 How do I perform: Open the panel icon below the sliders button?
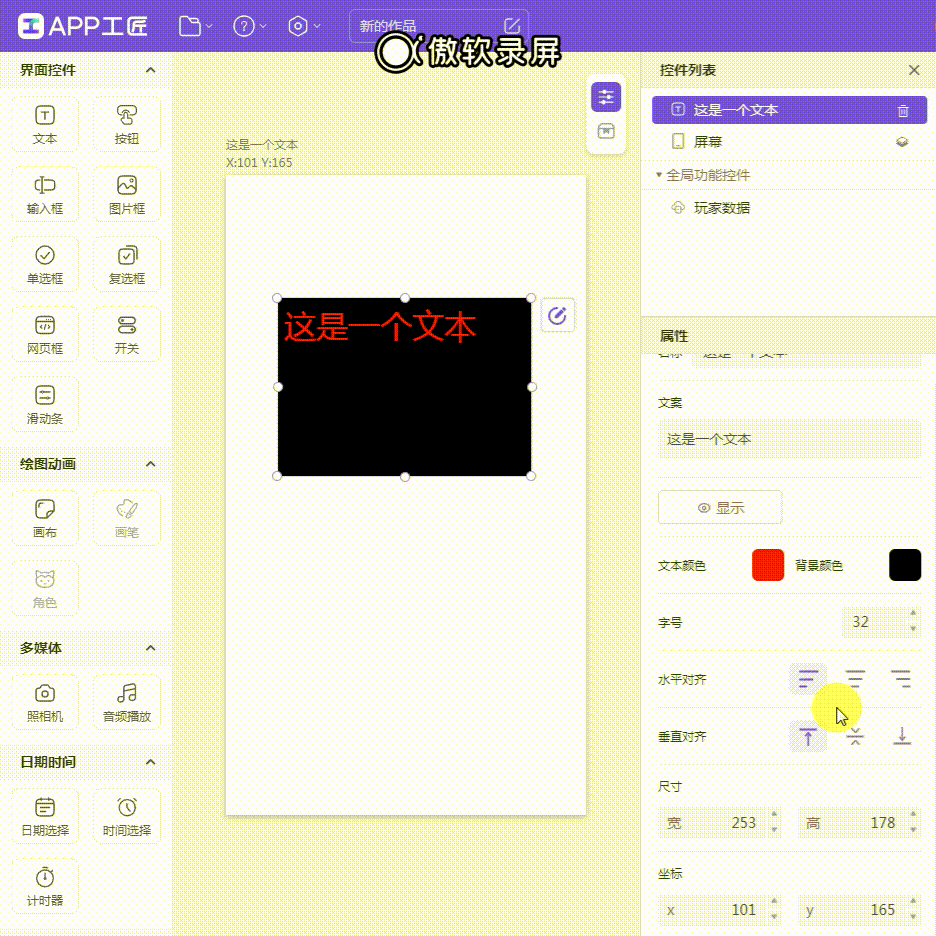pyautogui.click(x=606, y=131)
